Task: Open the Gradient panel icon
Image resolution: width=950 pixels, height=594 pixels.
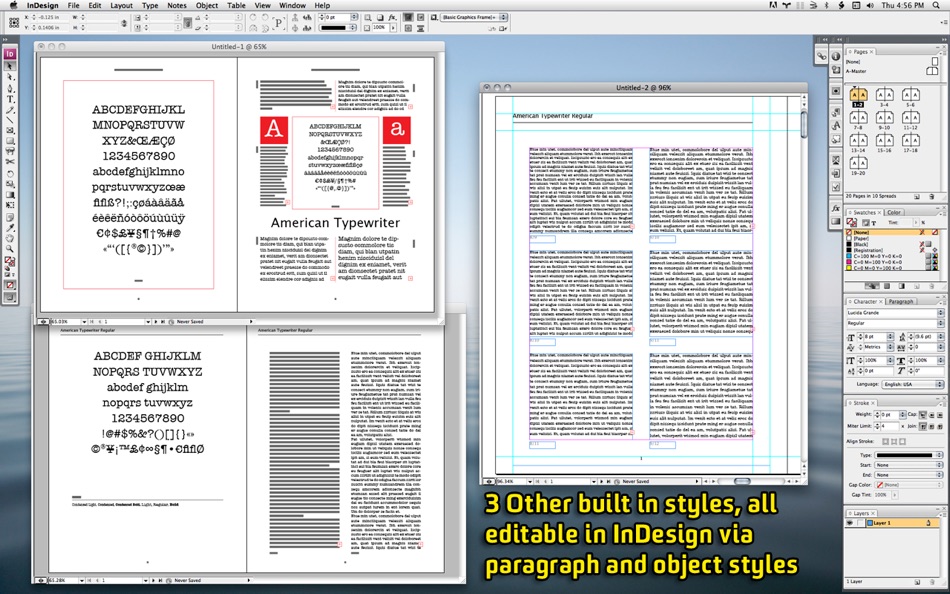Action: pyautogui.click(x=836, y=221)
